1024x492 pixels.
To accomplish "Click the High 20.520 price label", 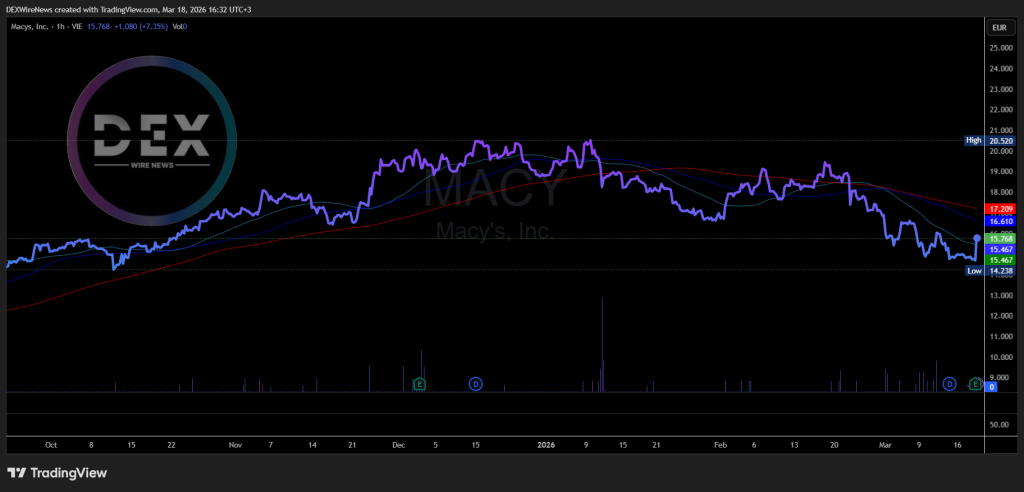I will point(990,140).
